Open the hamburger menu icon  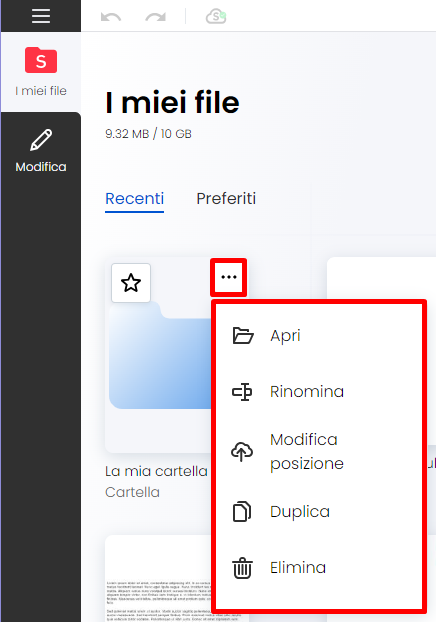(41, 16)
